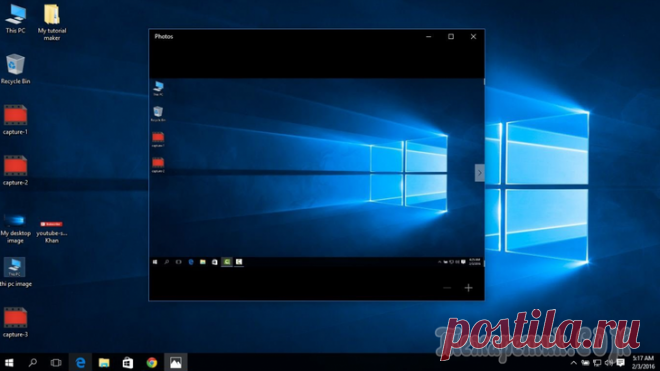Open the Windows Store from taskbar
The height and width of the screenshot is (371, 660).
128,362
